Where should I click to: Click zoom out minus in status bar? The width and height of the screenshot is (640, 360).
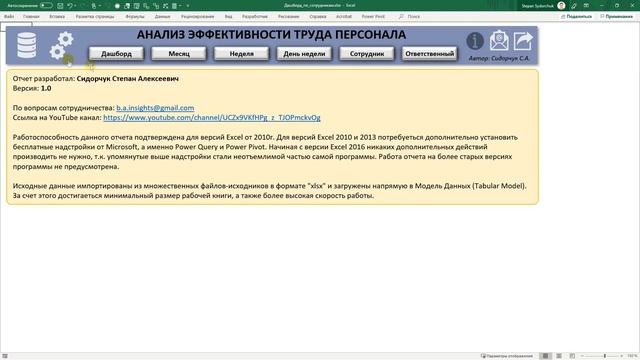tap(582, 356)
